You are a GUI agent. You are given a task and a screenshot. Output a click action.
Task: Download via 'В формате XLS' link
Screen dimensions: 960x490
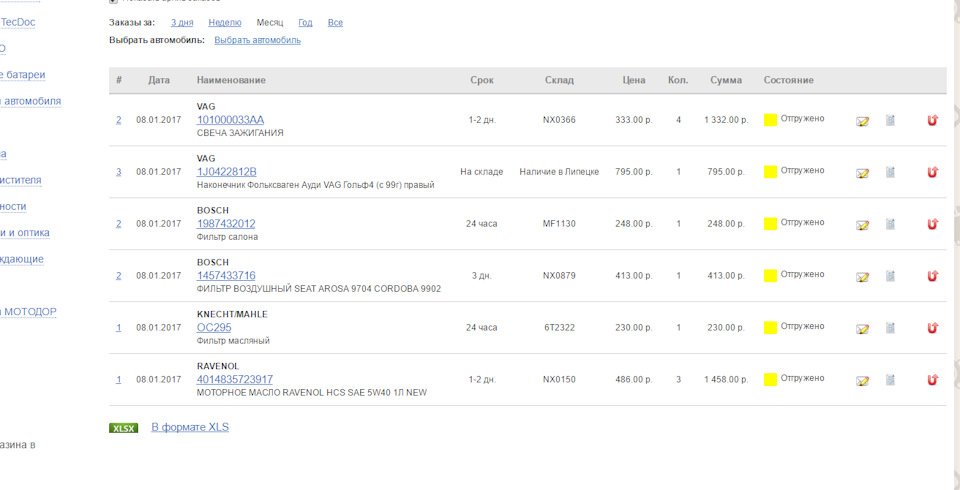190,427
